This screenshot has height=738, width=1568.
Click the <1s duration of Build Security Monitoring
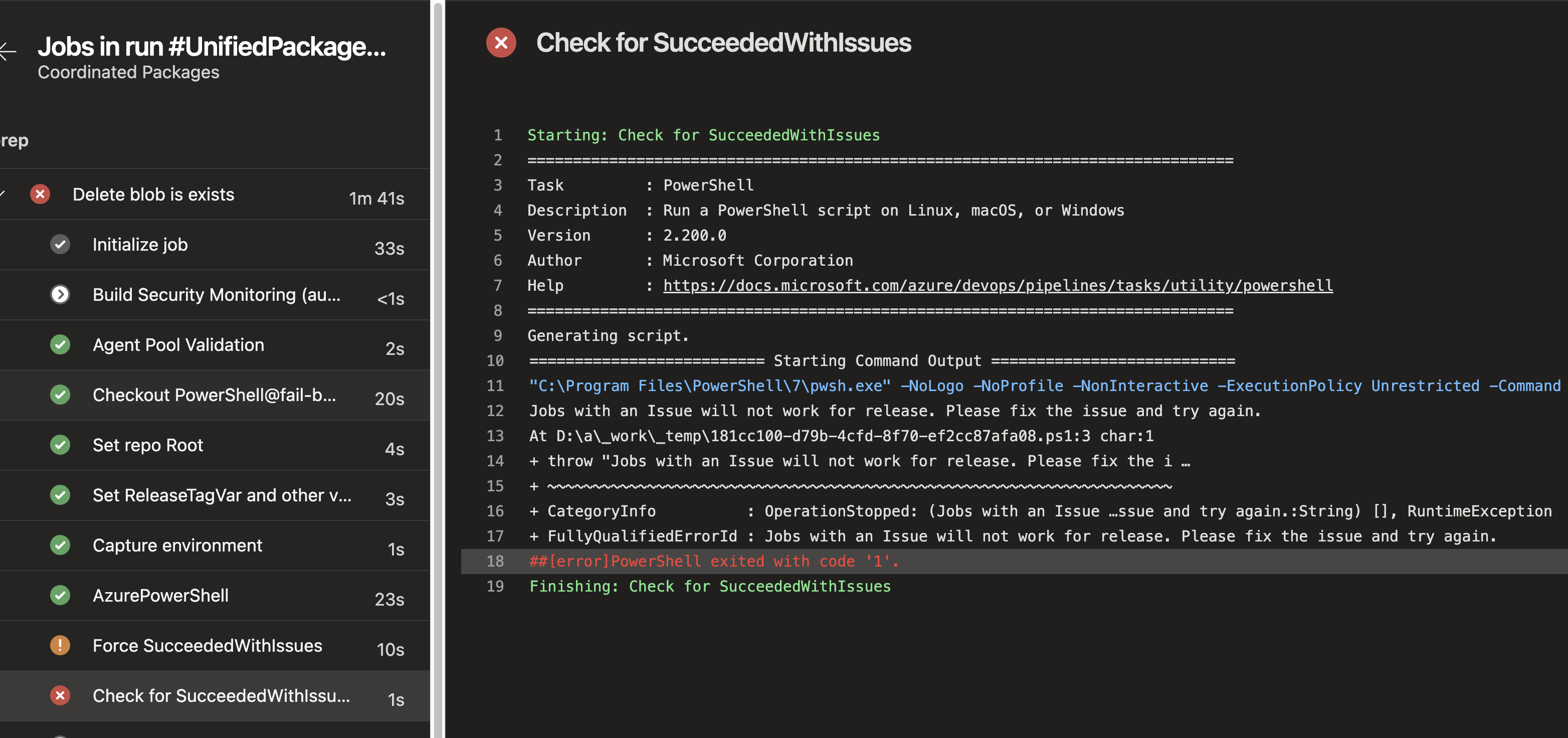pos(391,299)
